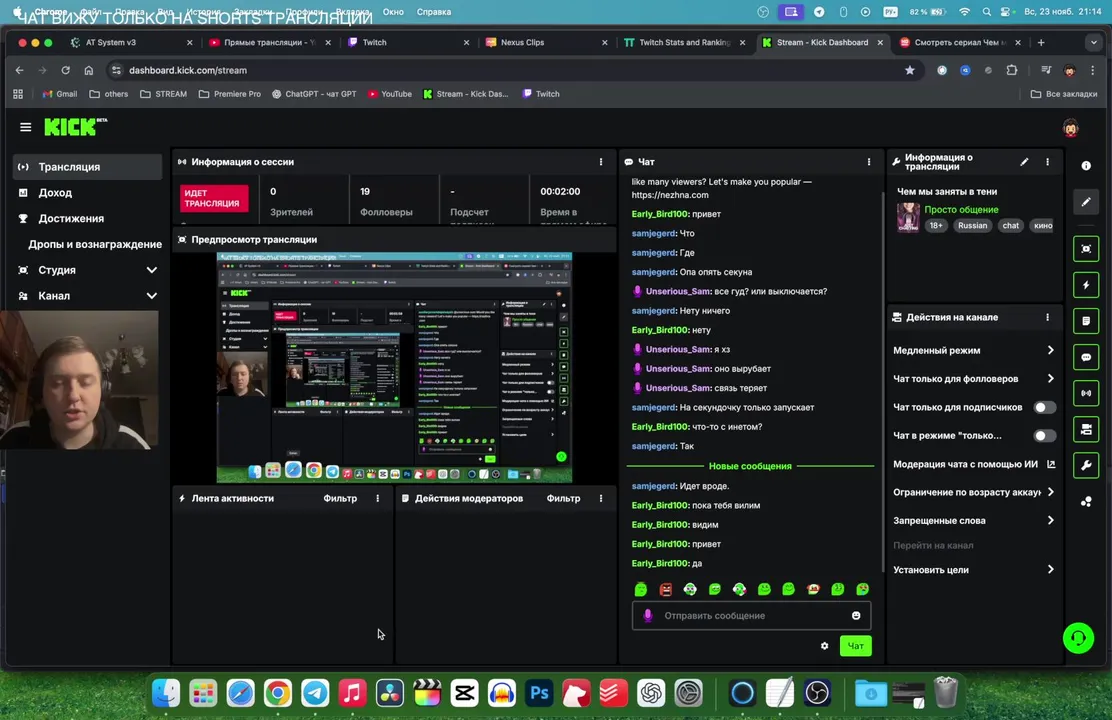The image size is (1112, 720).
Task: Toggle the moderator actions note icon in right sidebar
Action: 1086,321
